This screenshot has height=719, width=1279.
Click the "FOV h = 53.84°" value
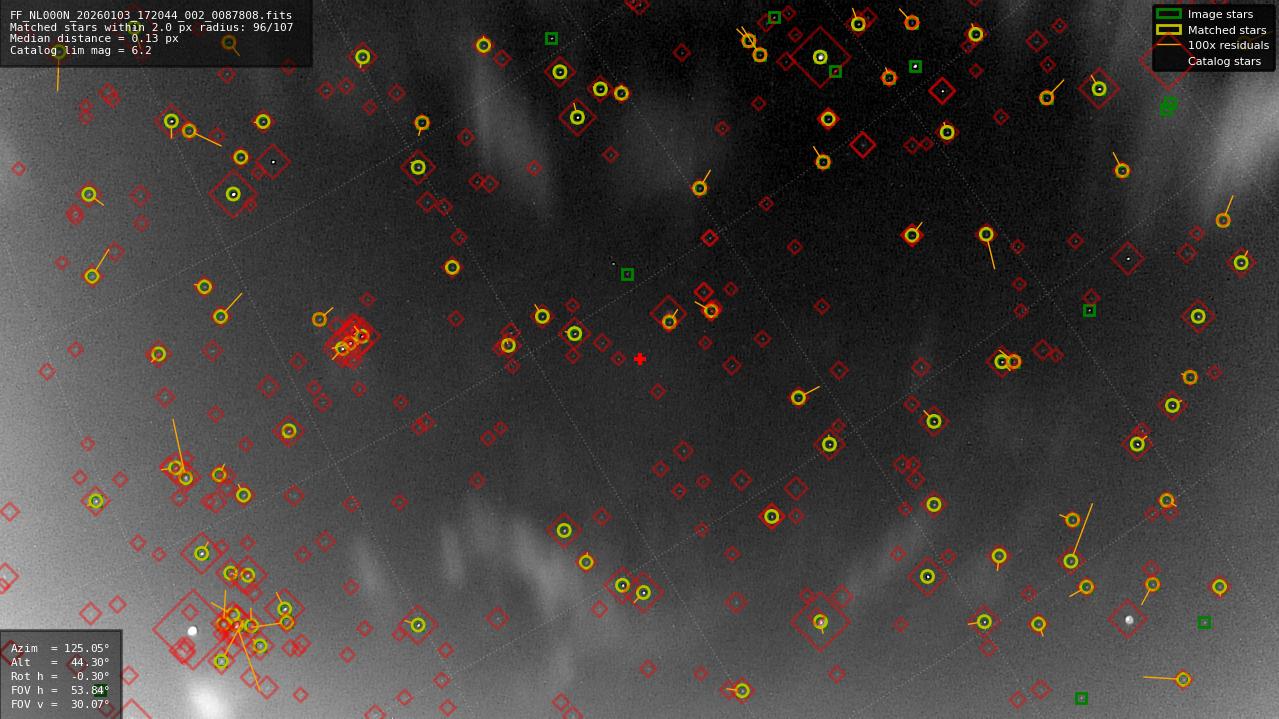(60, 690)
